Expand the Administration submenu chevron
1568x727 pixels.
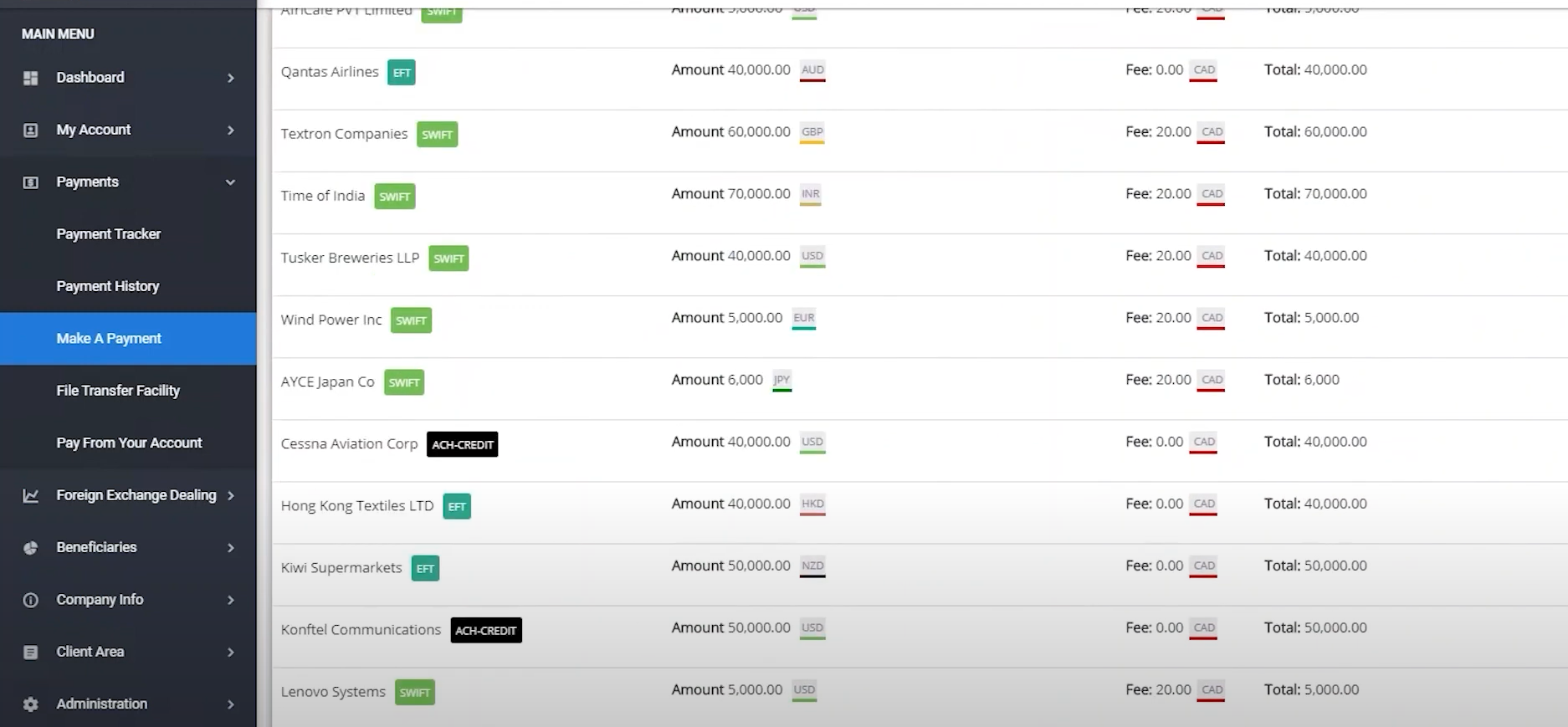[x=230, y=704]
